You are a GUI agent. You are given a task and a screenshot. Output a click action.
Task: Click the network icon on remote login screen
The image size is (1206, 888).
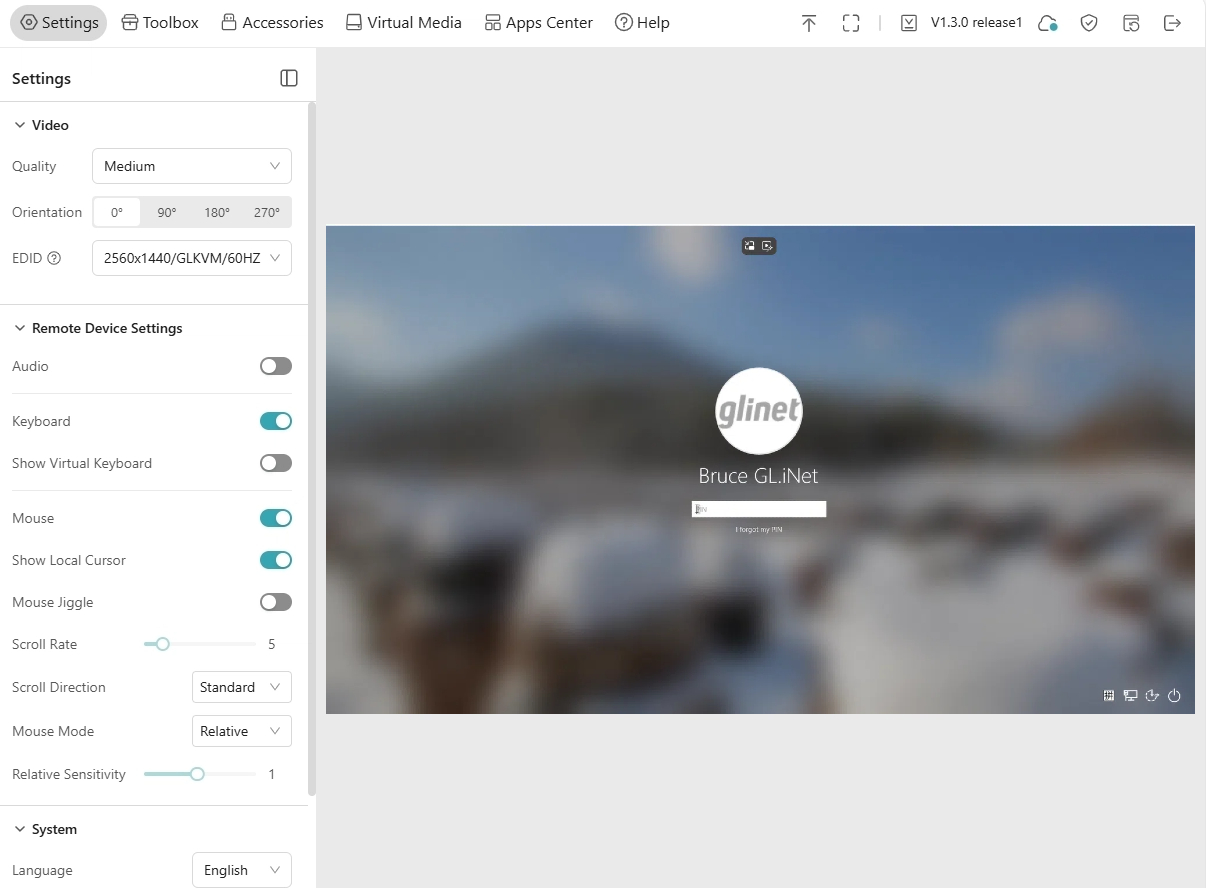(1130, 696)
